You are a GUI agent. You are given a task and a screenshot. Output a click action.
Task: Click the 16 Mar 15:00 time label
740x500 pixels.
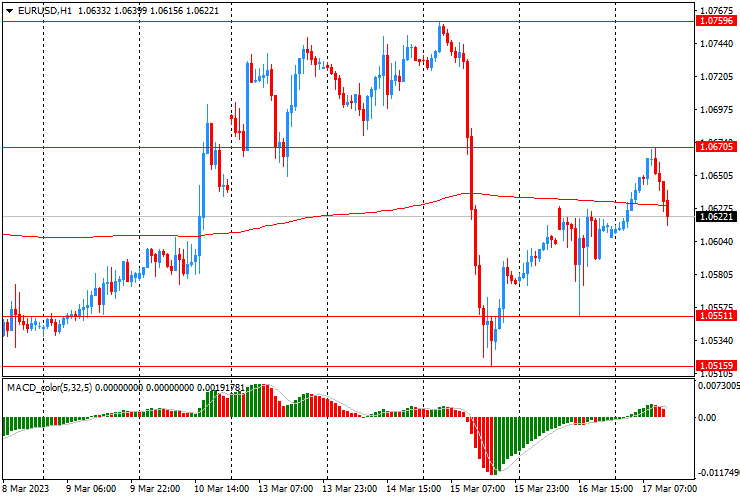(605, 488)
